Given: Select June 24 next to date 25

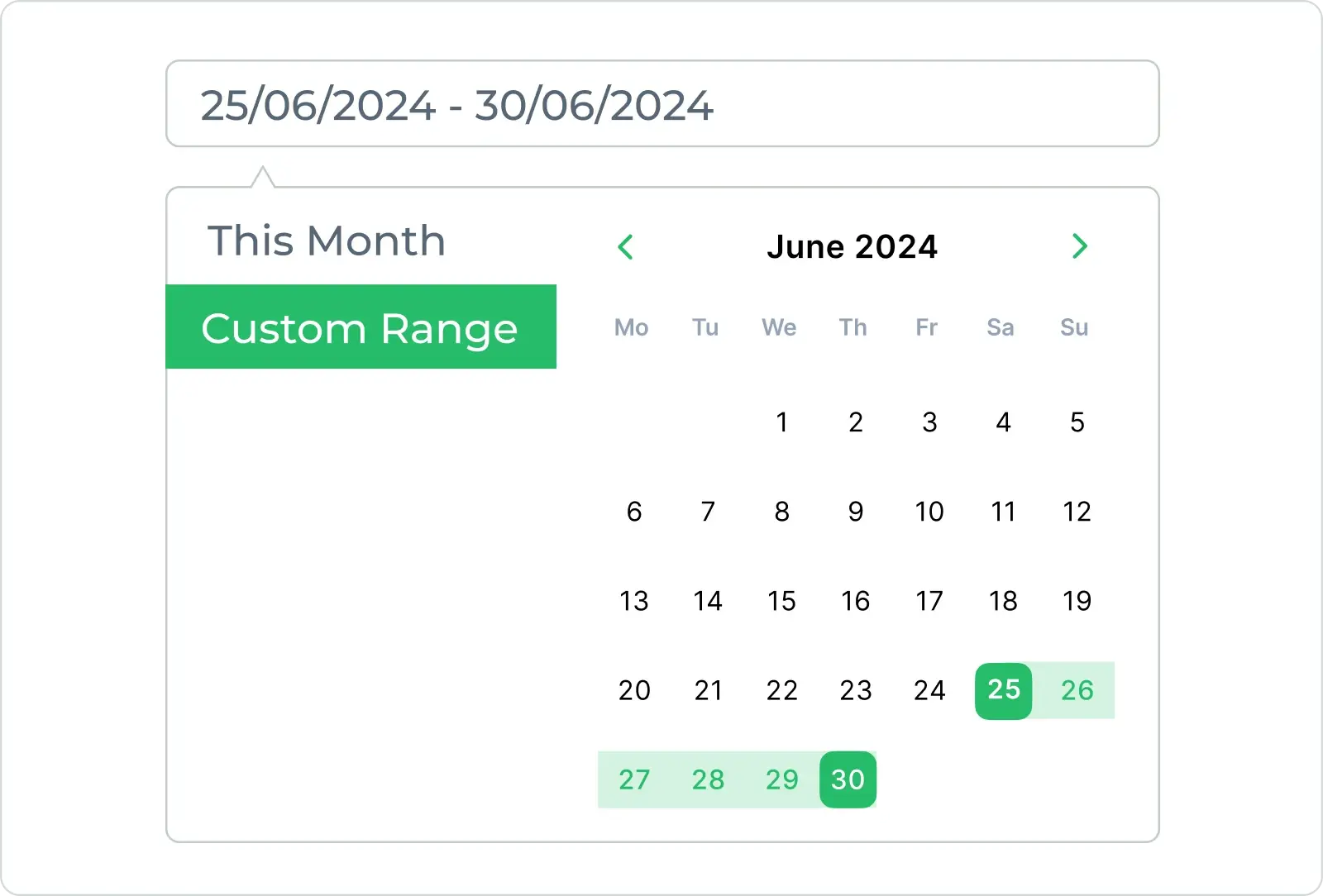Looking at the screenshot, I should [x=929, y=690].
